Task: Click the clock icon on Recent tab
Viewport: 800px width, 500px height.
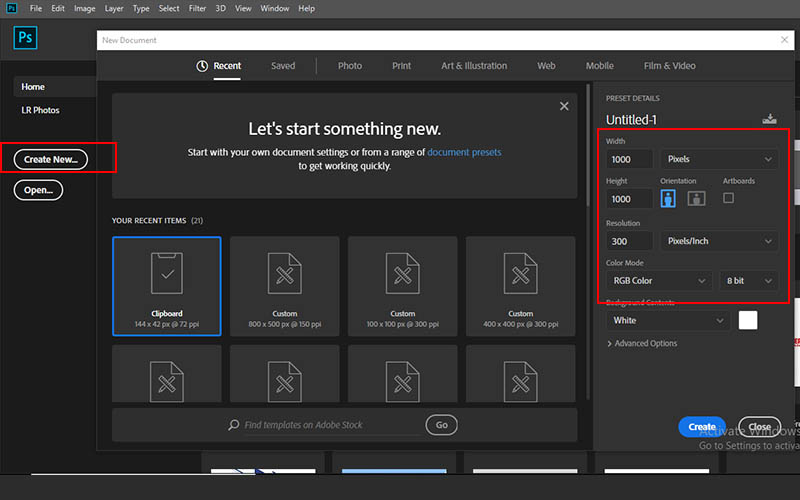Action: (202, 66)
